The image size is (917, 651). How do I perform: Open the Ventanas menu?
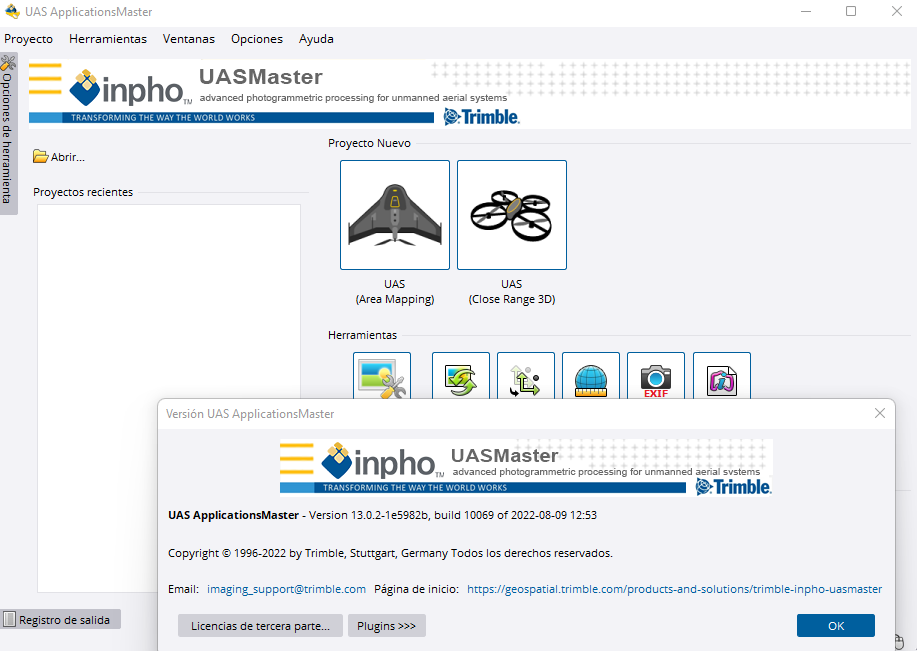[188, 39]
